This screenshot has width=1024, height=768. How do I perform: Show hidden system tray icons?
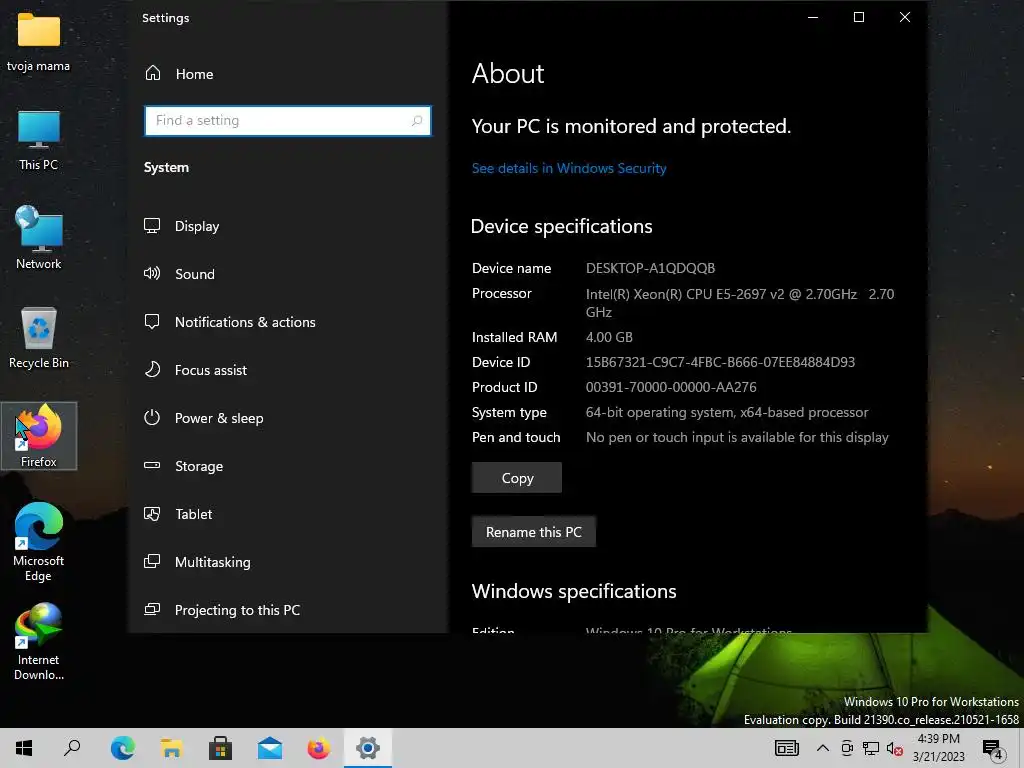823,748
